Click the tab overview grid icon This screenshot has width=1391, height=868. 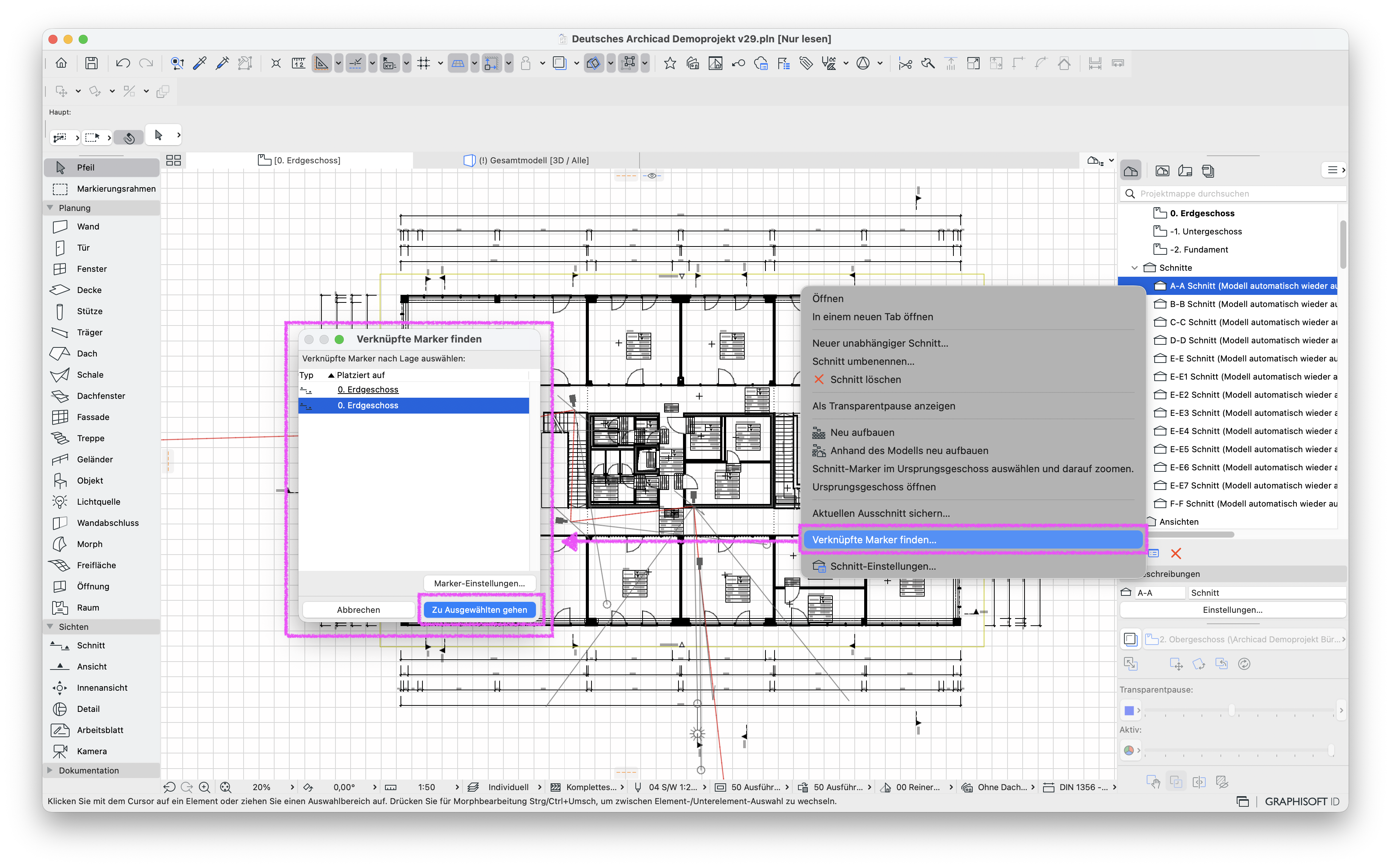click(x=174, y=161)
